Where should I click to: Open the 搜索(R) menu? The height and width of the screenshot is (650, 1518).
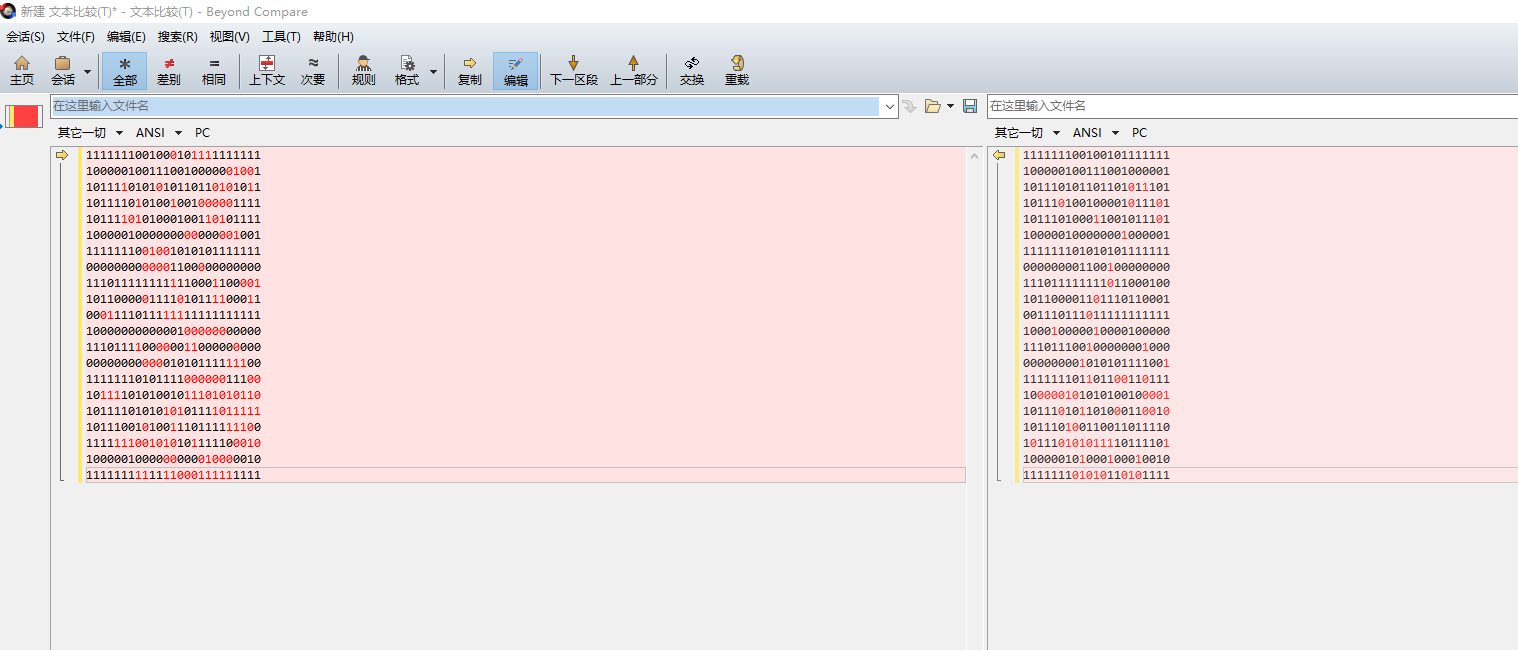pyautogui.click(x=177, y=37)
